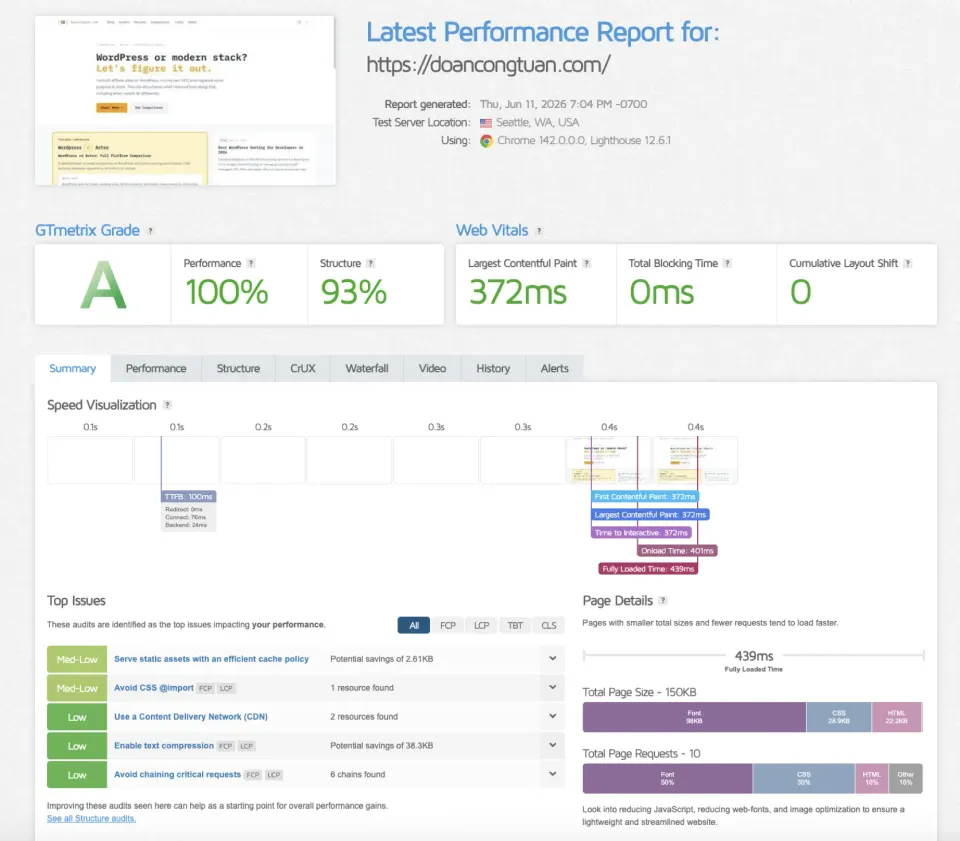Open the Enable text compression link

click(163, 746)
